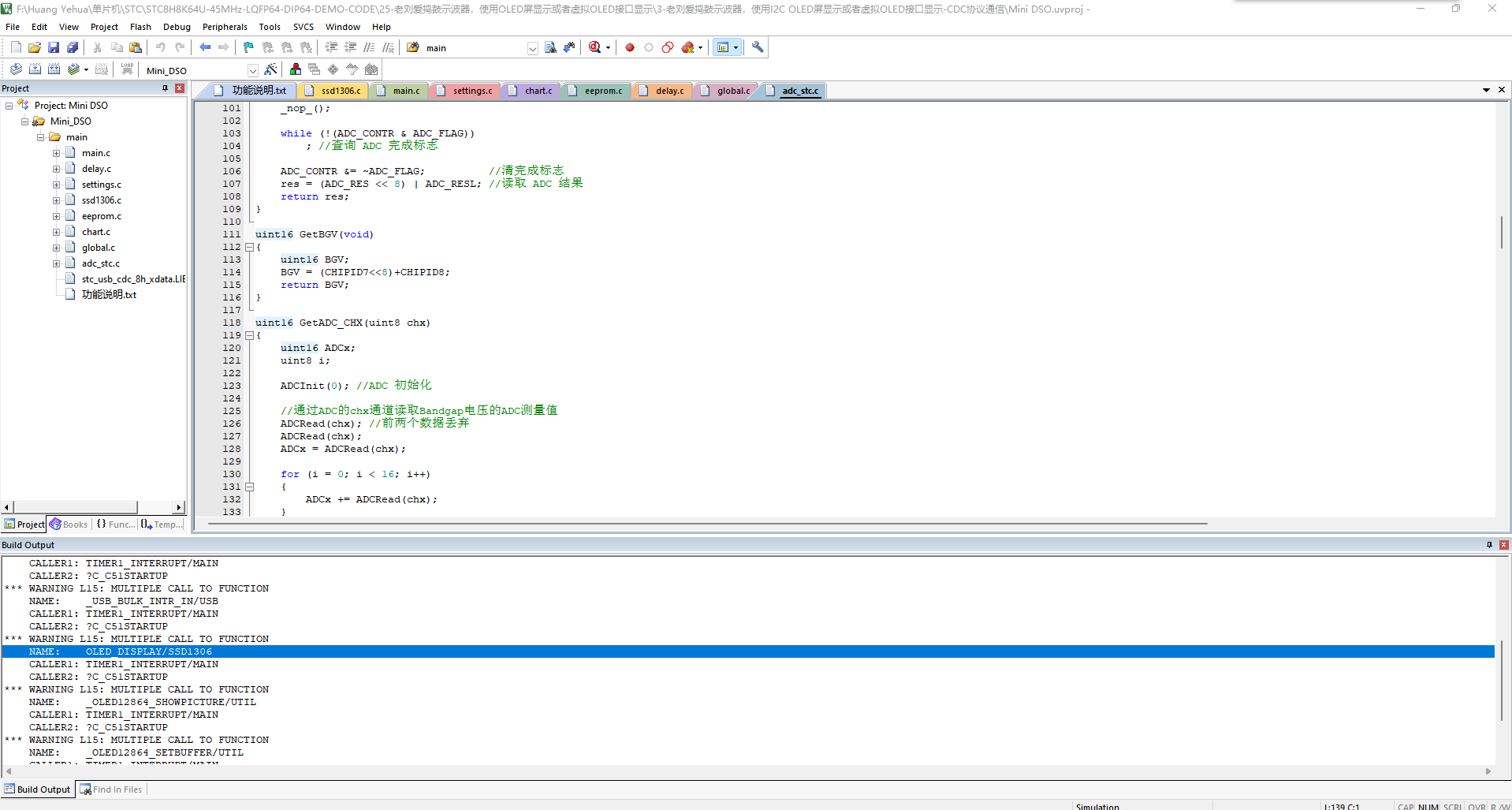
Task: Close the Build Output panel
Action: 1504,545
